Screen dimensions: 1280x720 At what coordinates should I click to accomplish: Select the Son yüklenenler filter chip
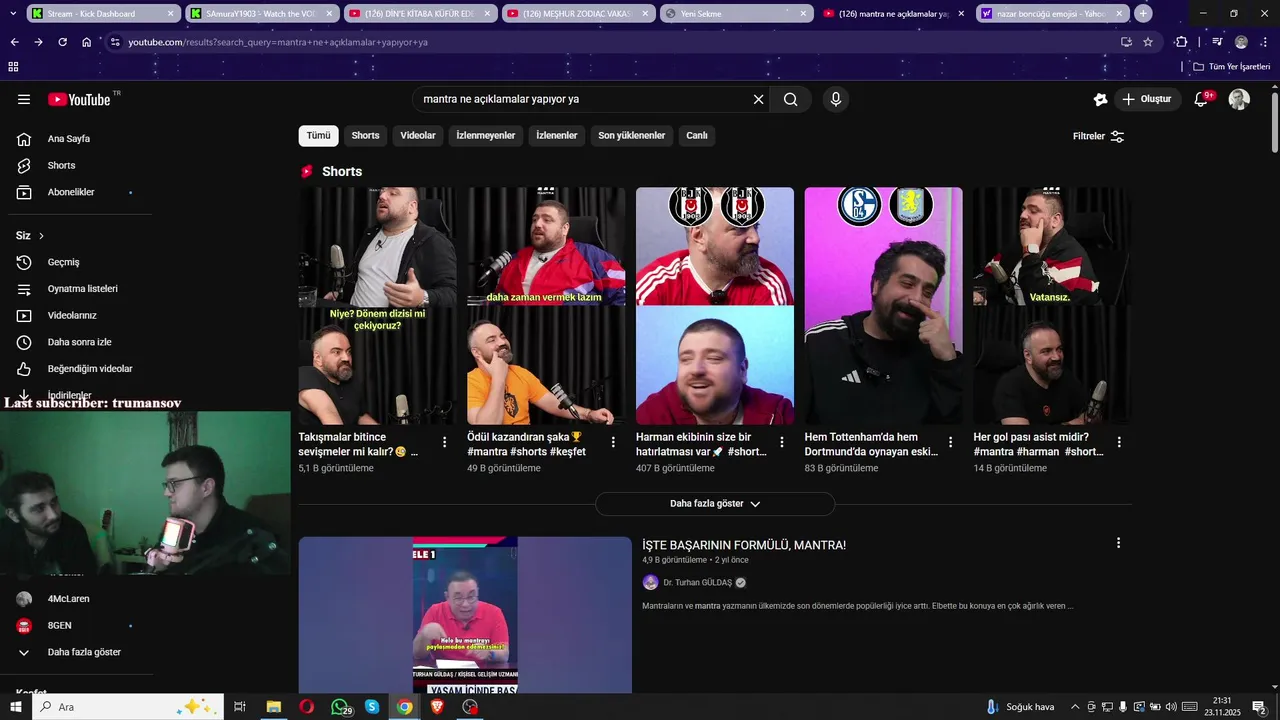(x=631, y=136)
